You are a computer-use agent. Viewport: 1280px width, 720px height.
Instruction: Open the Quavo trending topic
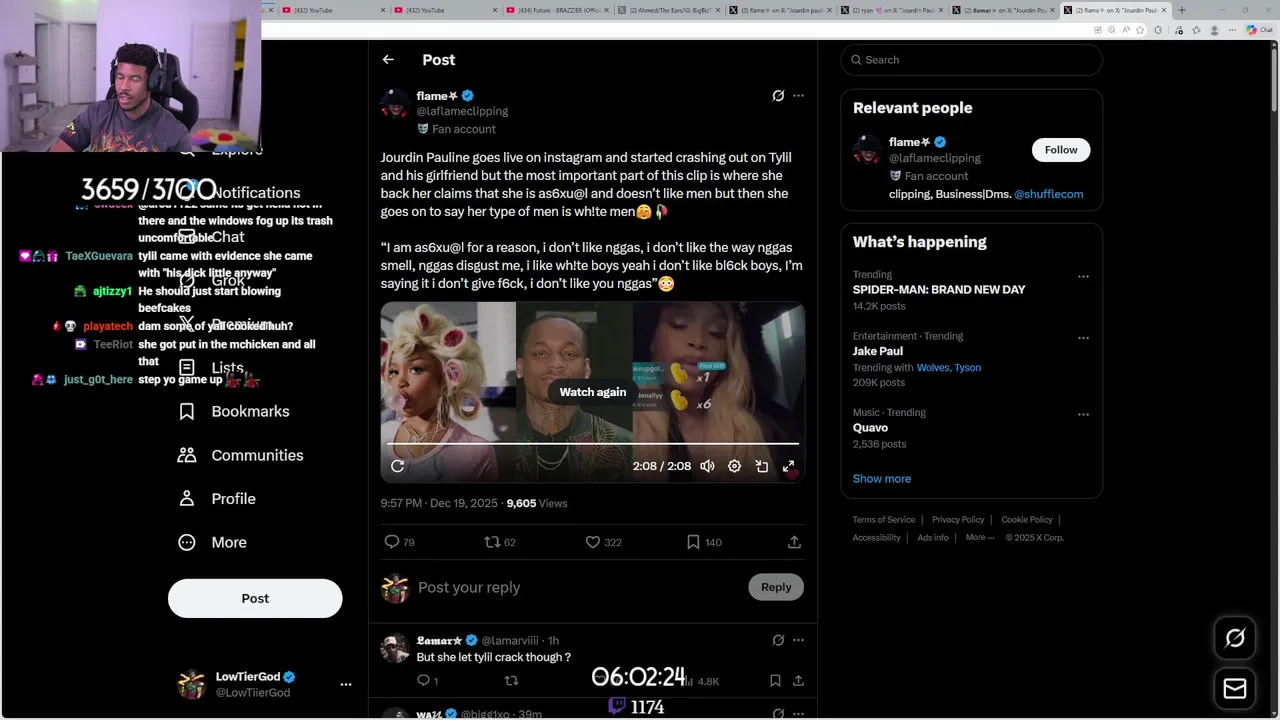point(870,428)
